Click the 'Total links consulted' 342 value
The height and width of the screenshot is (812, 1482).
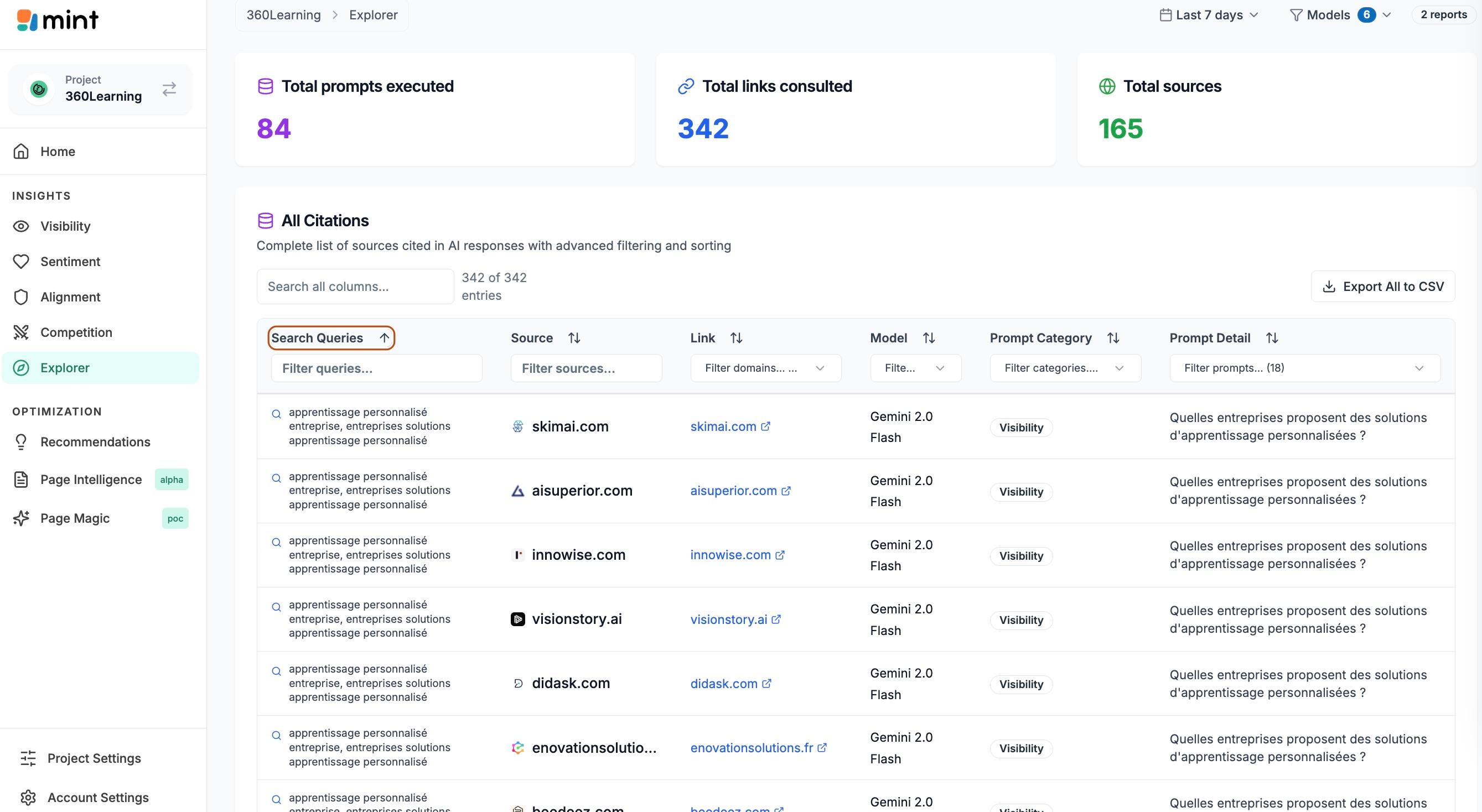[703, 128]
